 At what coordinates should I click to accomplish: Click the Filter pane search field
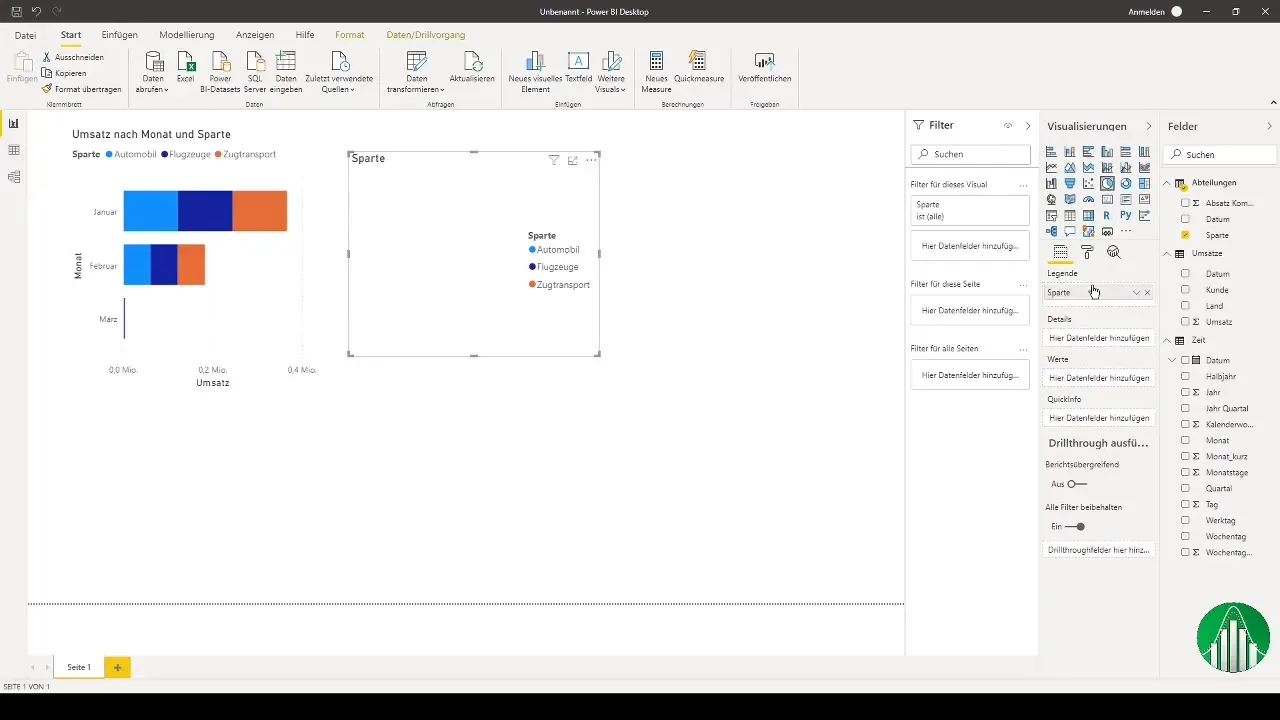[970, 155]
